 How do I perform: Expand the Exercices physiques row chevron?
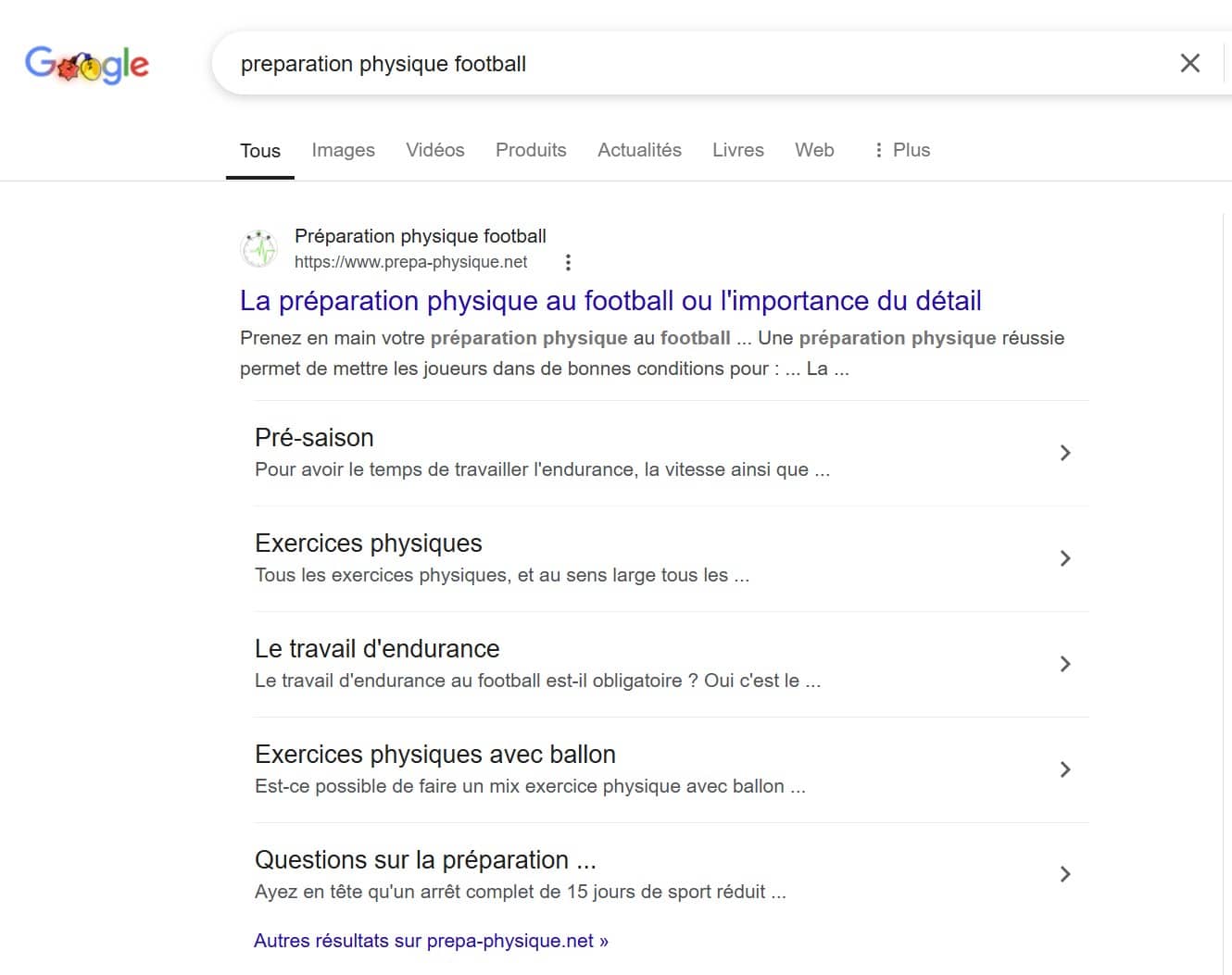tap(1065, 558)
